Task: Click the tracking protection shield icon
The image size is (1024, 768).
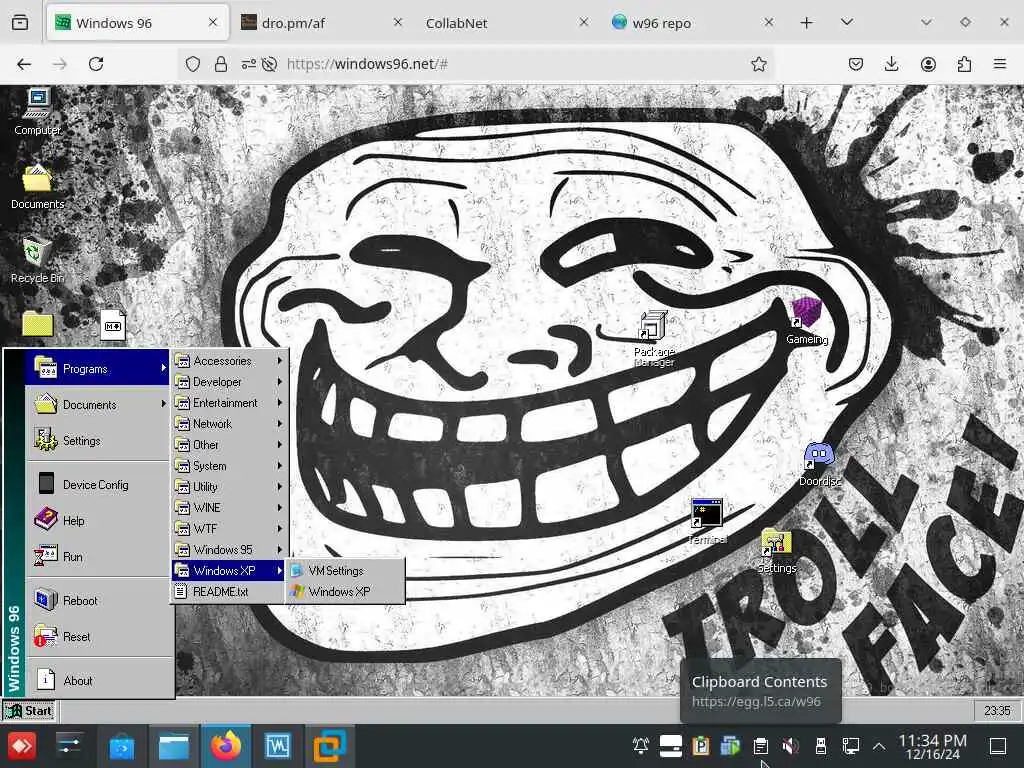Action: (193, 64)
